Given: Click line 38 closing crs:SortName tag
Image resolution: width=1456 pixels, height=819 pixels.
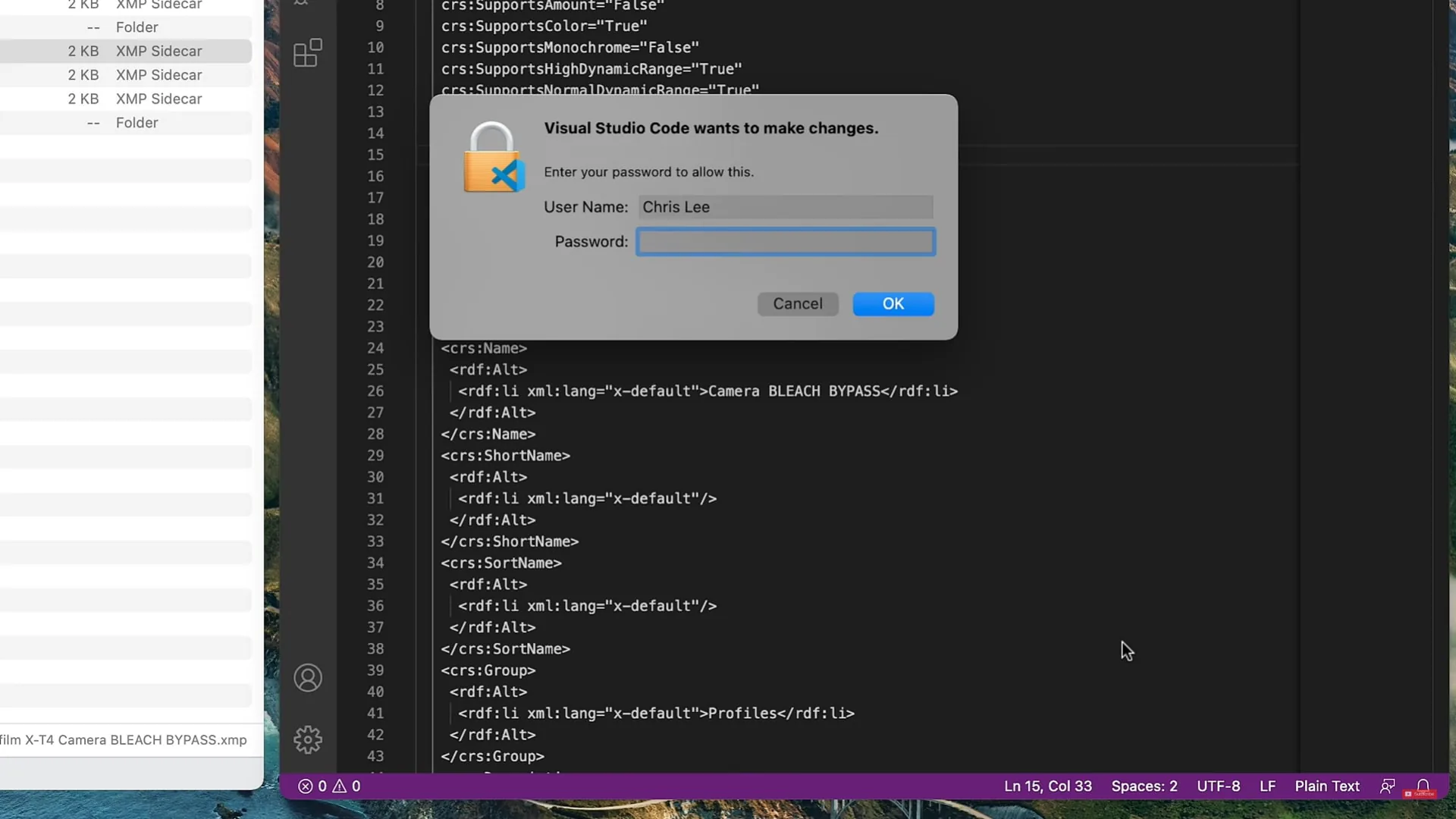Looking at the screenshot, I should 506,649.
